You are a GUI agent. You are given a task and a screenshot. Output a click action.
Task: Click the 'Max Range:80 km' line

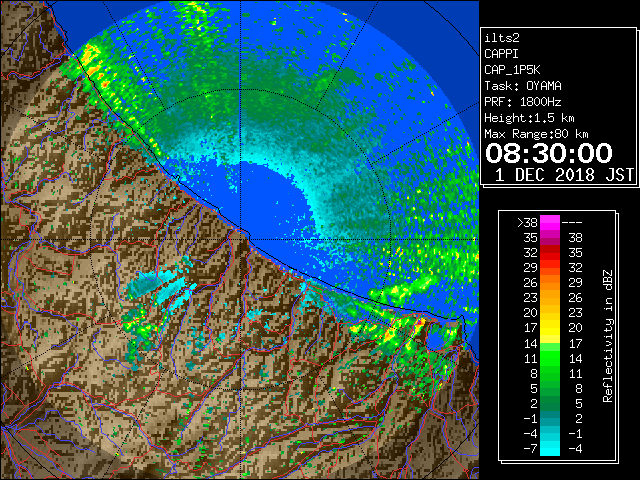pyautogui.click(x=536, y=134)
